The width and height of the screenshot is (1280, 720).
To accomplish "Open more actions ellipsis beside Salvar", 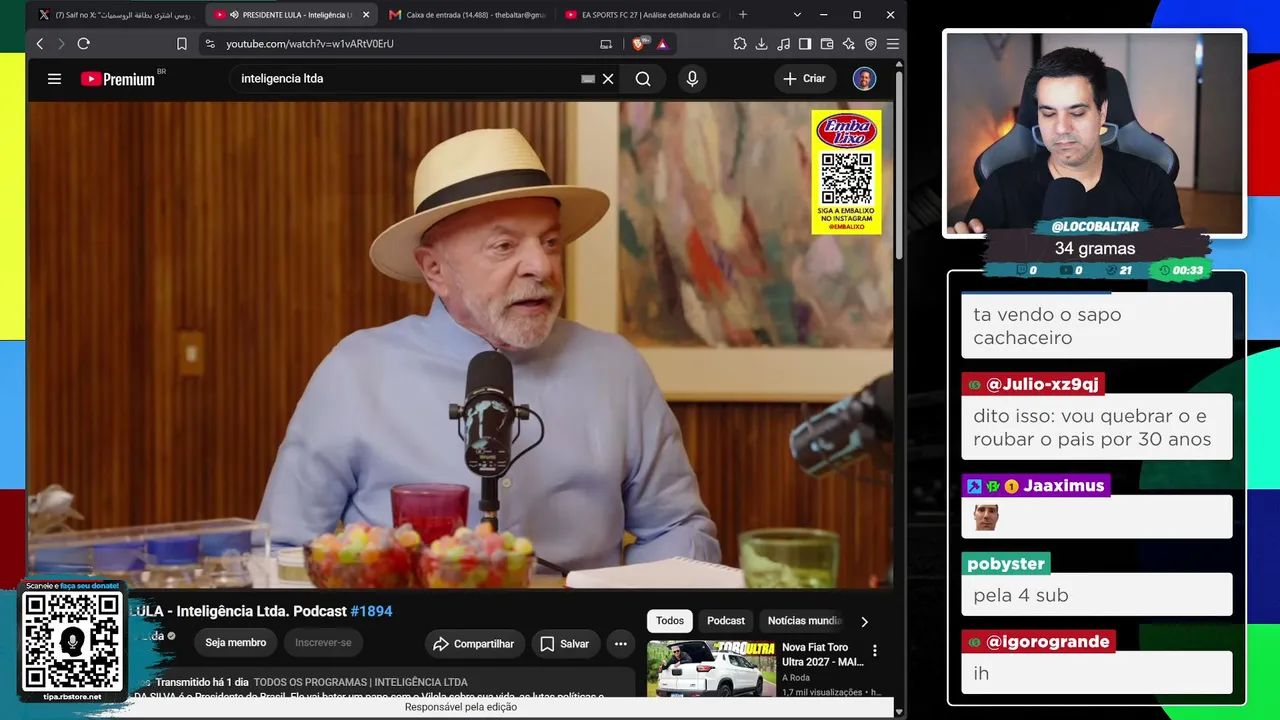I will (x=621, y=644).
